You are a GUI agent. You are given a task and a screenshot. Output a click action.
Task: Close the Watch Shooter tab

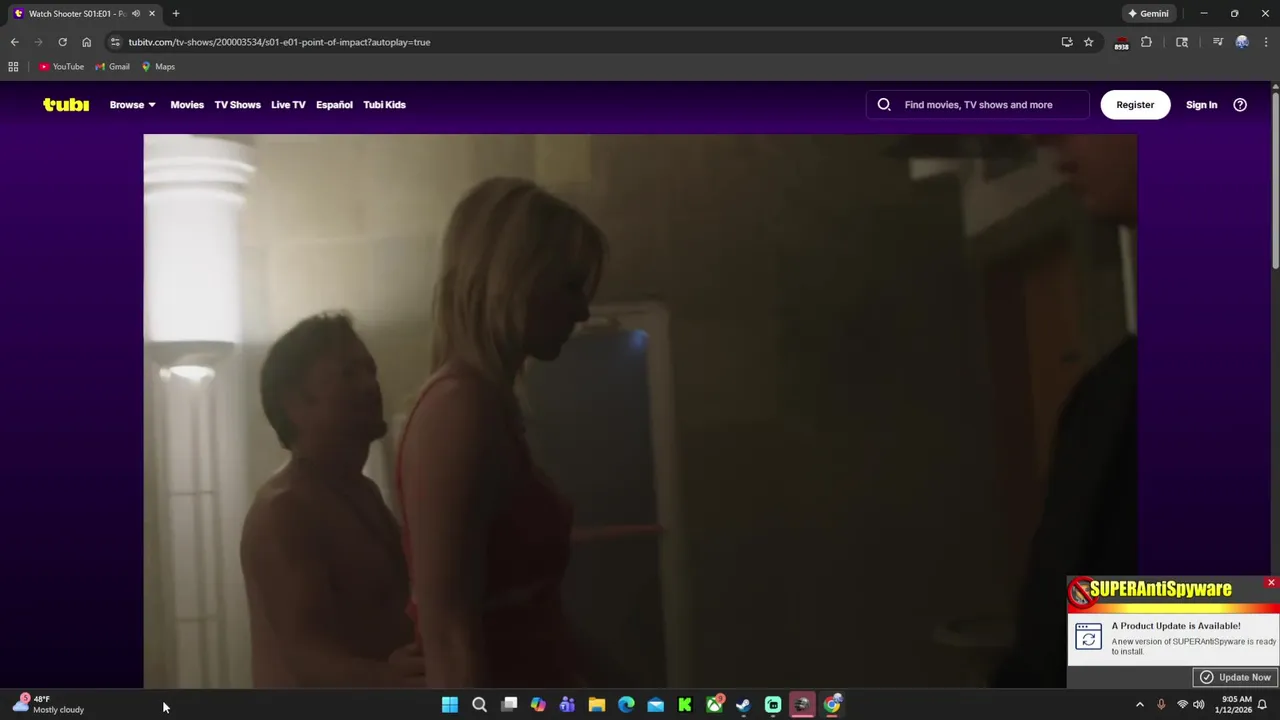(x=152, y=13)
